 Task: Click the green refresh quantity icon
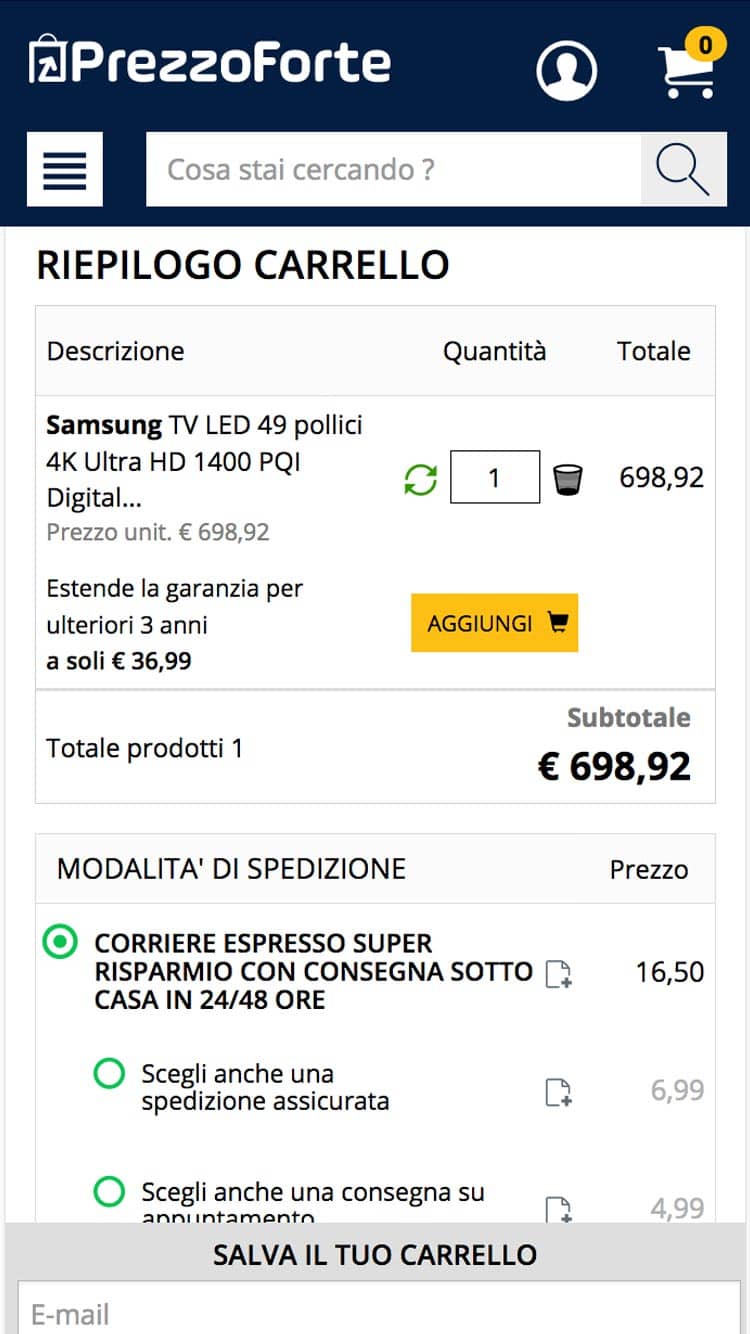[421, 478]
